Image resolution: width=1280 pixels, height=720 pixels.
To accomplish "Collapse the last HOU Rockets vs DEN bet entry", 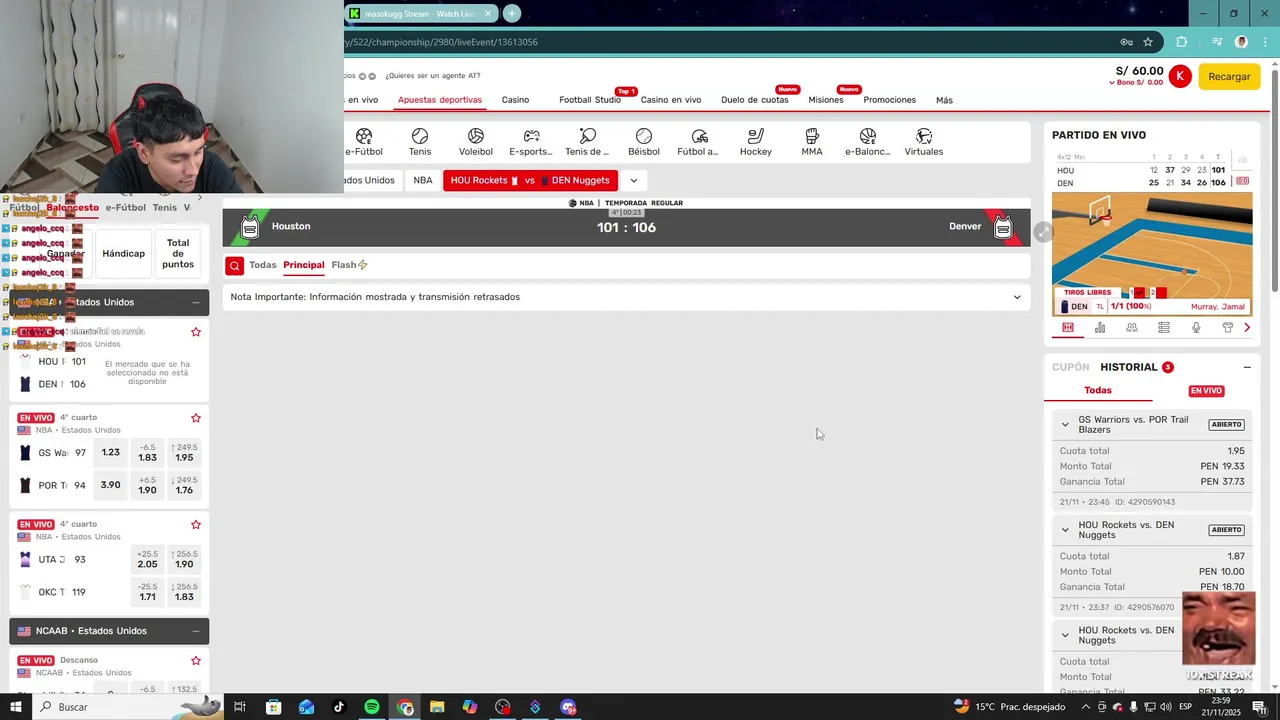I will [x=1065, y=635].
